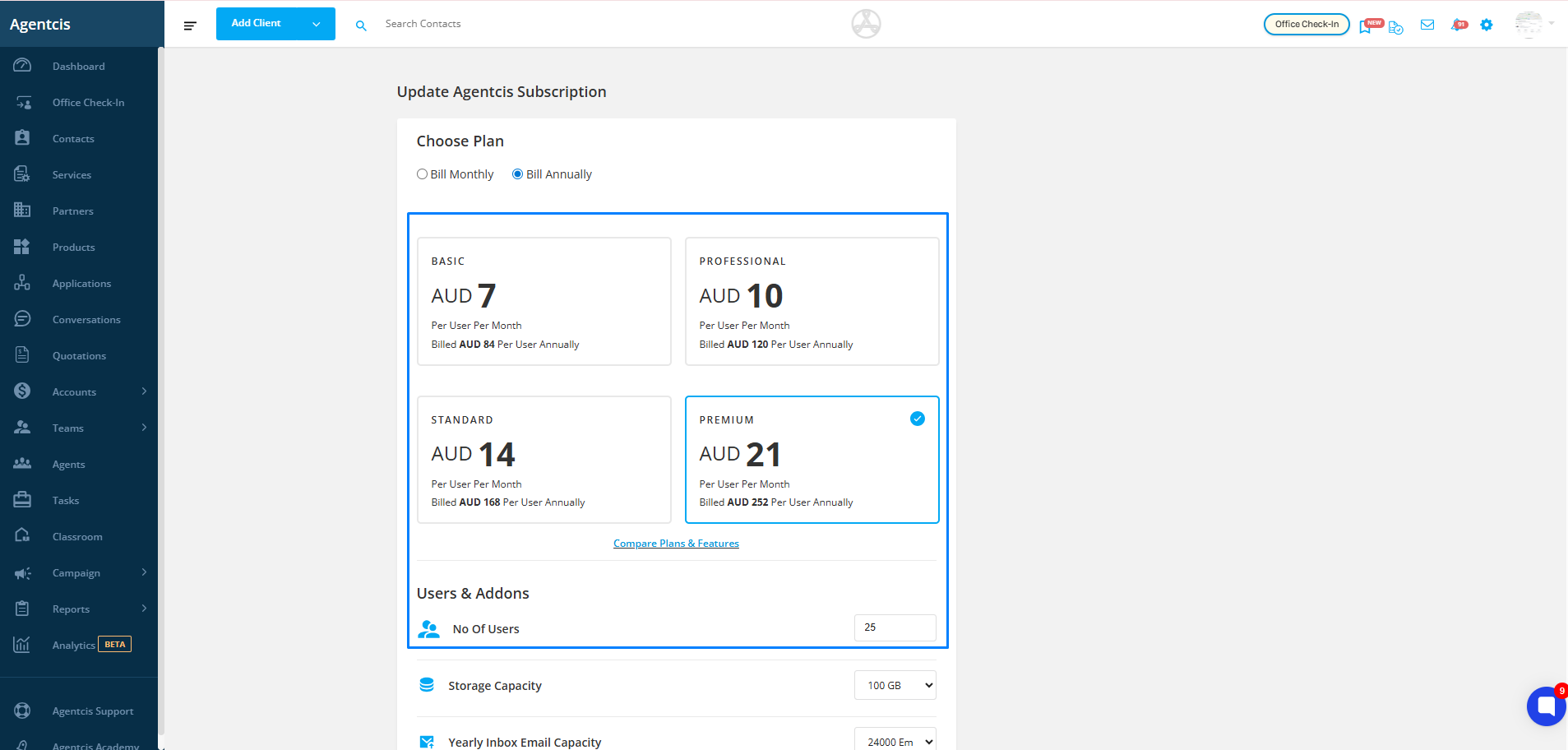Click the Campaign megaphone icon
Screen dimensions: 1568x750
coord(22,572)
